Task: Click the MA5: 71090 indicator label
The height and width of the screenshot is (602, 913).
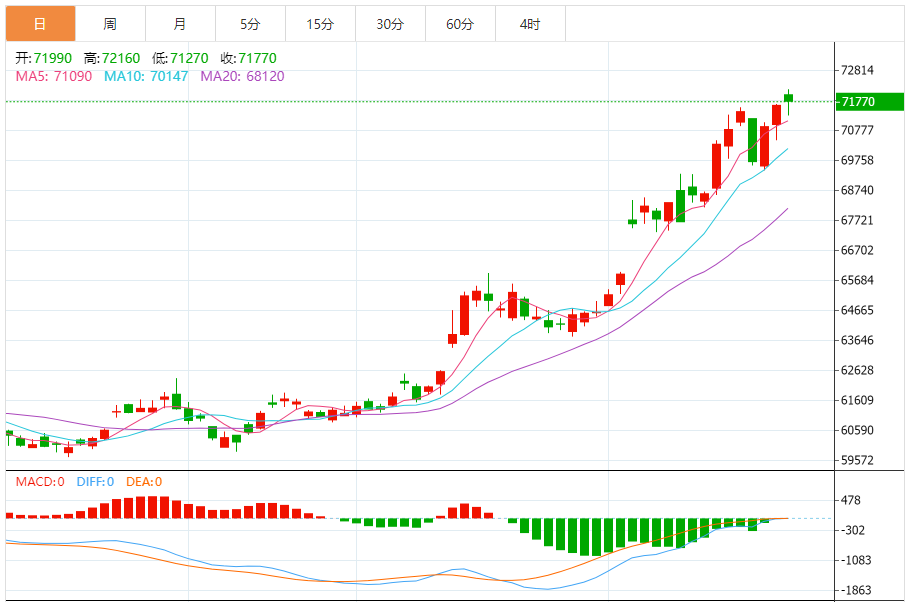Action: (54, 76)
